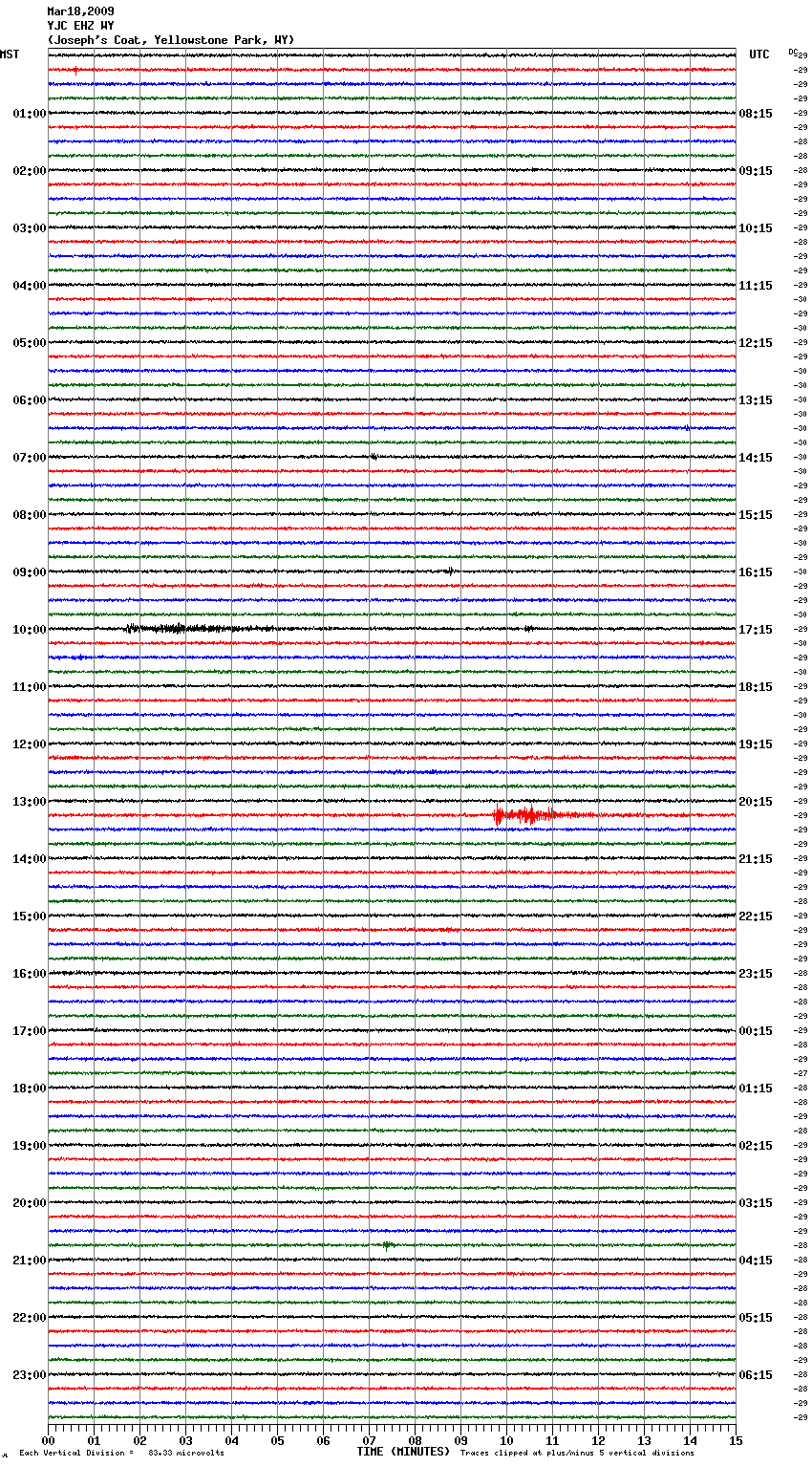The image size is (812, 1466).
Task: Click the Joseph's Coat, Yellowstone Park location title
Action: [171, 40]
